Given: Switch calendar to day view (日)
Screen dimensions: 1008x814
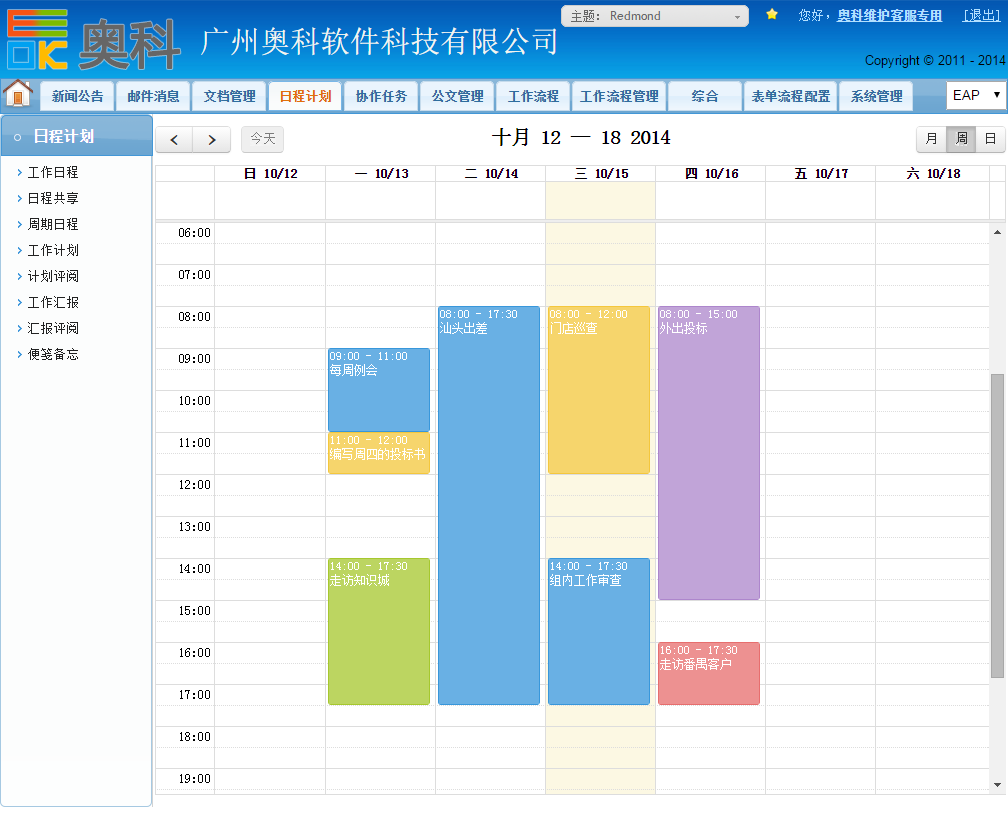Looking at the screenshot, I should 990,139.
